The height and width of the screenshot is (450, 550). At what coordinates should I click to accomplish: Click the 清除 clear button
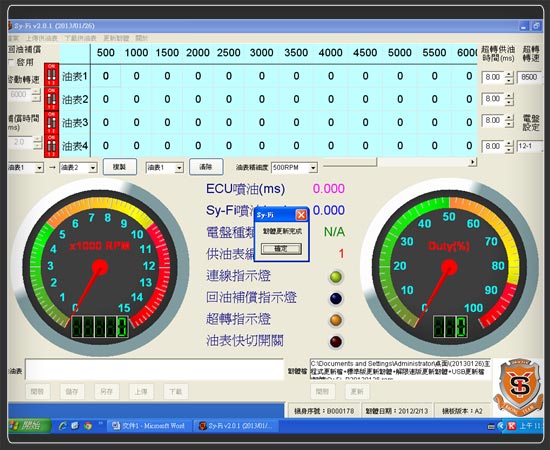pyautogui.click(x=206, y=167)
